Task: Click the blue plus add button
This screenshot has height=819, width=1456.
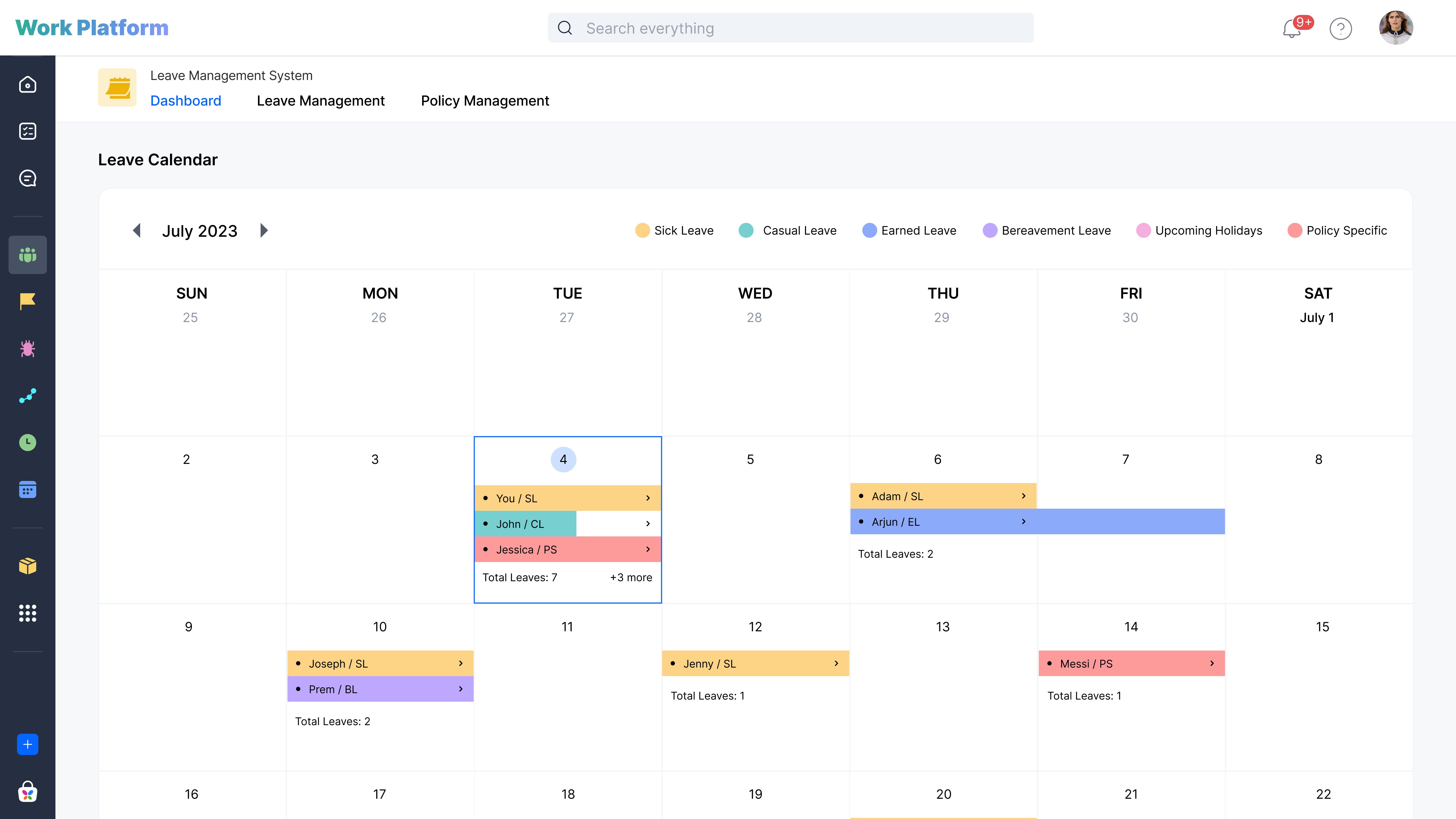Action: point(27,744)
